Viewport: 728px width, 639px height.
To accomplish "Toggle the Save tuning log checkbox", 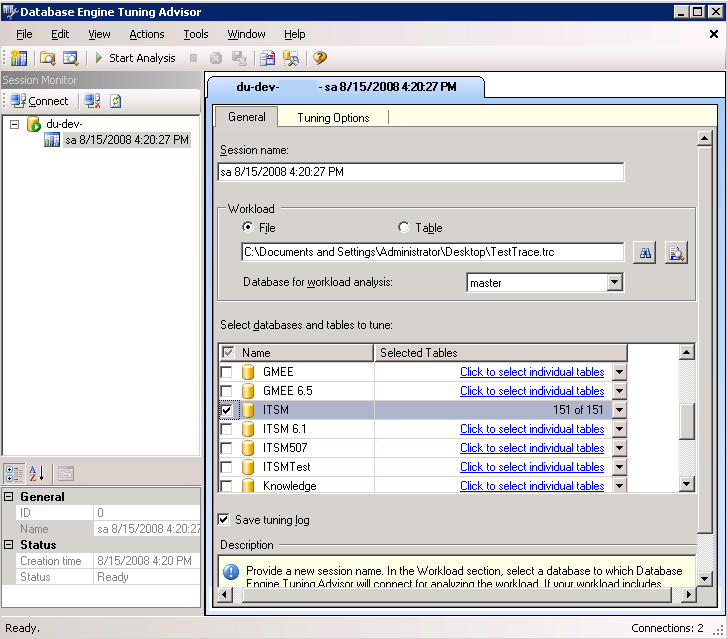I will pos(224,520).
